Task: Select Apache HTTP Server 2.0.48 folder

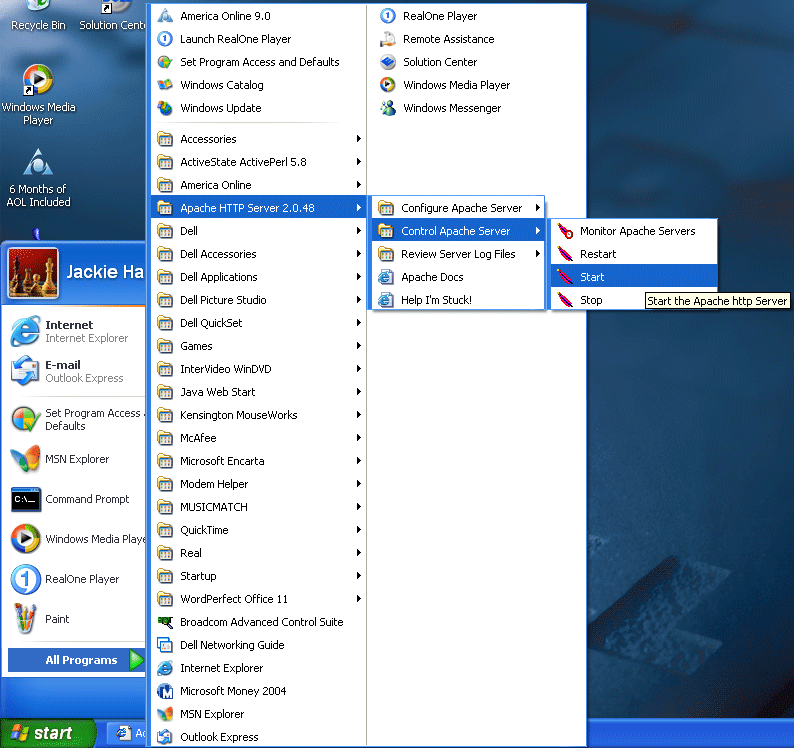Action: [259, 208]
